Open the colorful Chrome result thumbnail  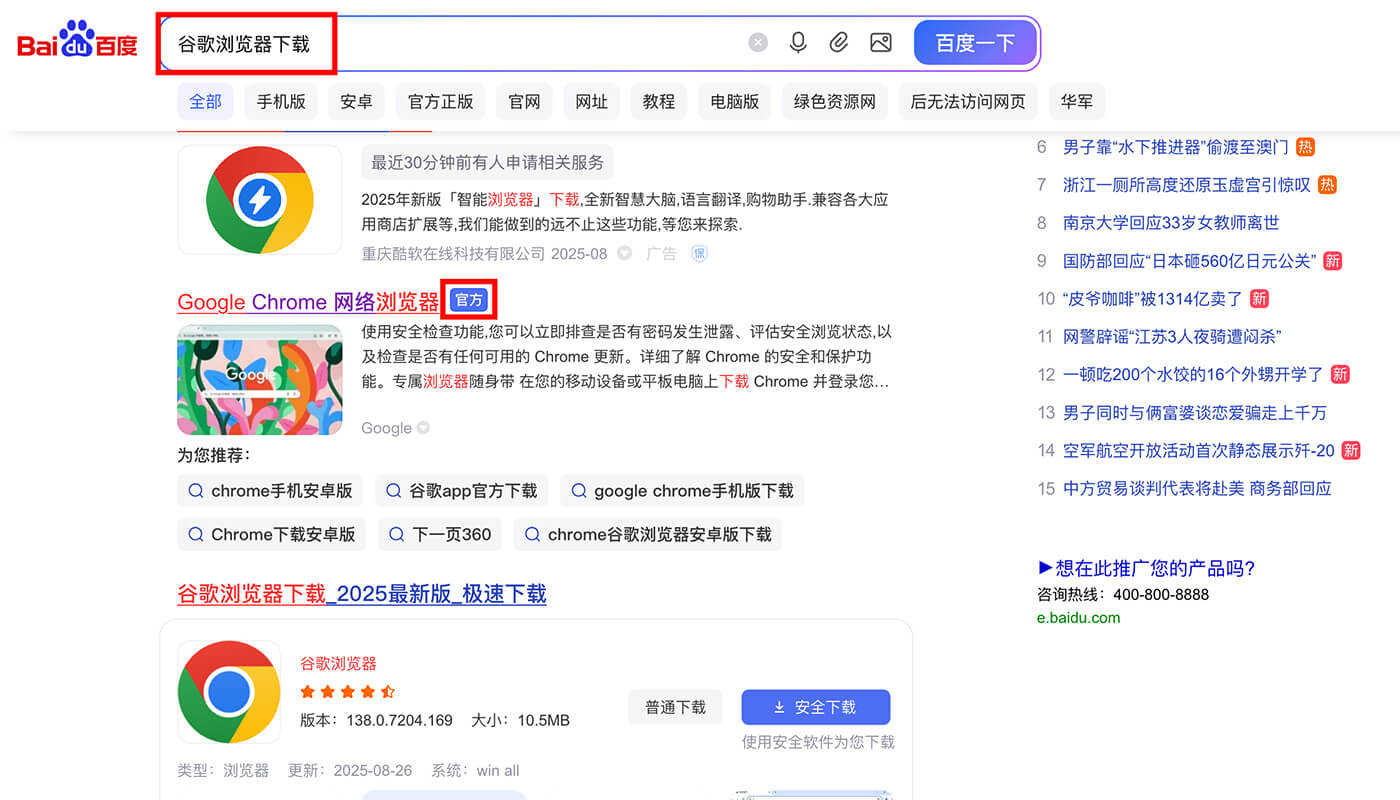[260, 380]
